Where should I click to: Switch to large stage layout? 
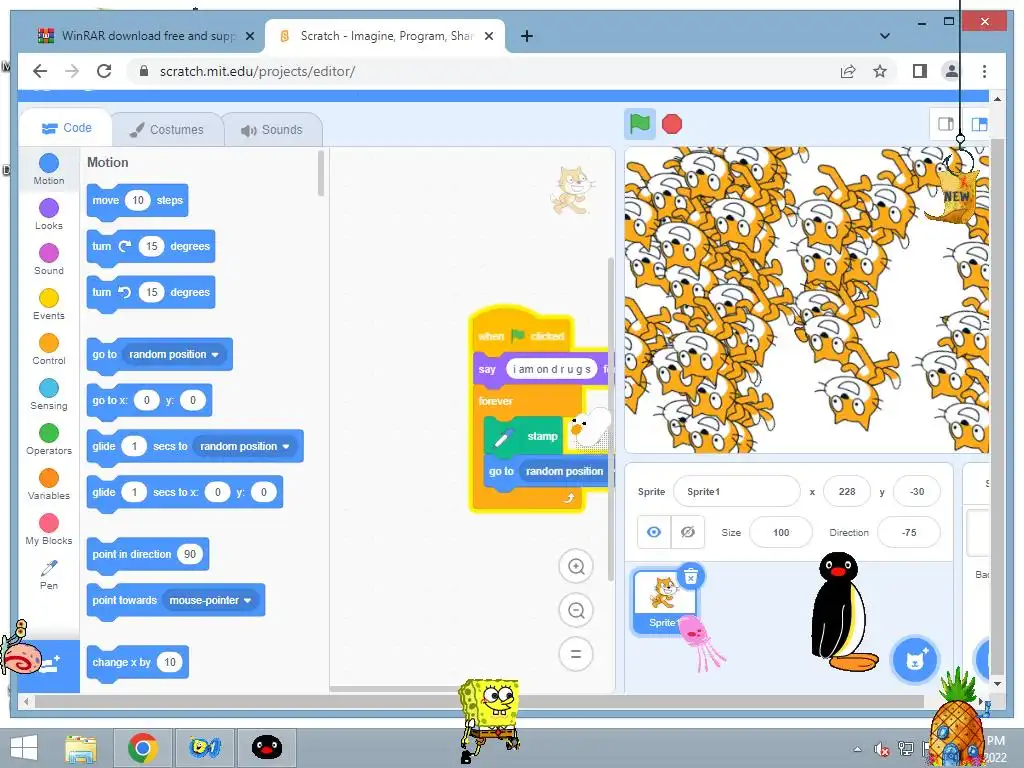[x=978, y=124]
